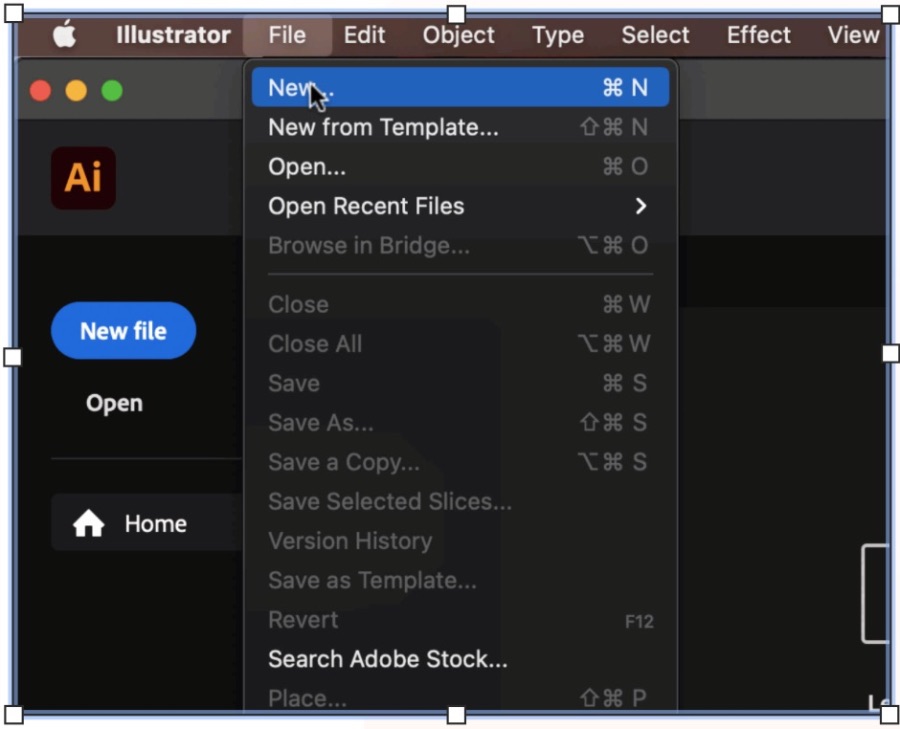Close the File menu in menu bar
The image size is (900, 729).
(x=287, y=35)
